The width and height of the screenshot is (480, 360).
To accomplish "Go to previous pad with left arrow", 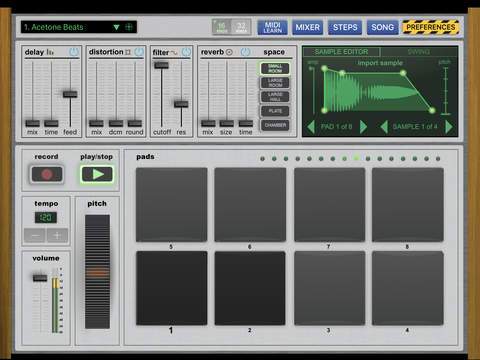I will [311, 127].
